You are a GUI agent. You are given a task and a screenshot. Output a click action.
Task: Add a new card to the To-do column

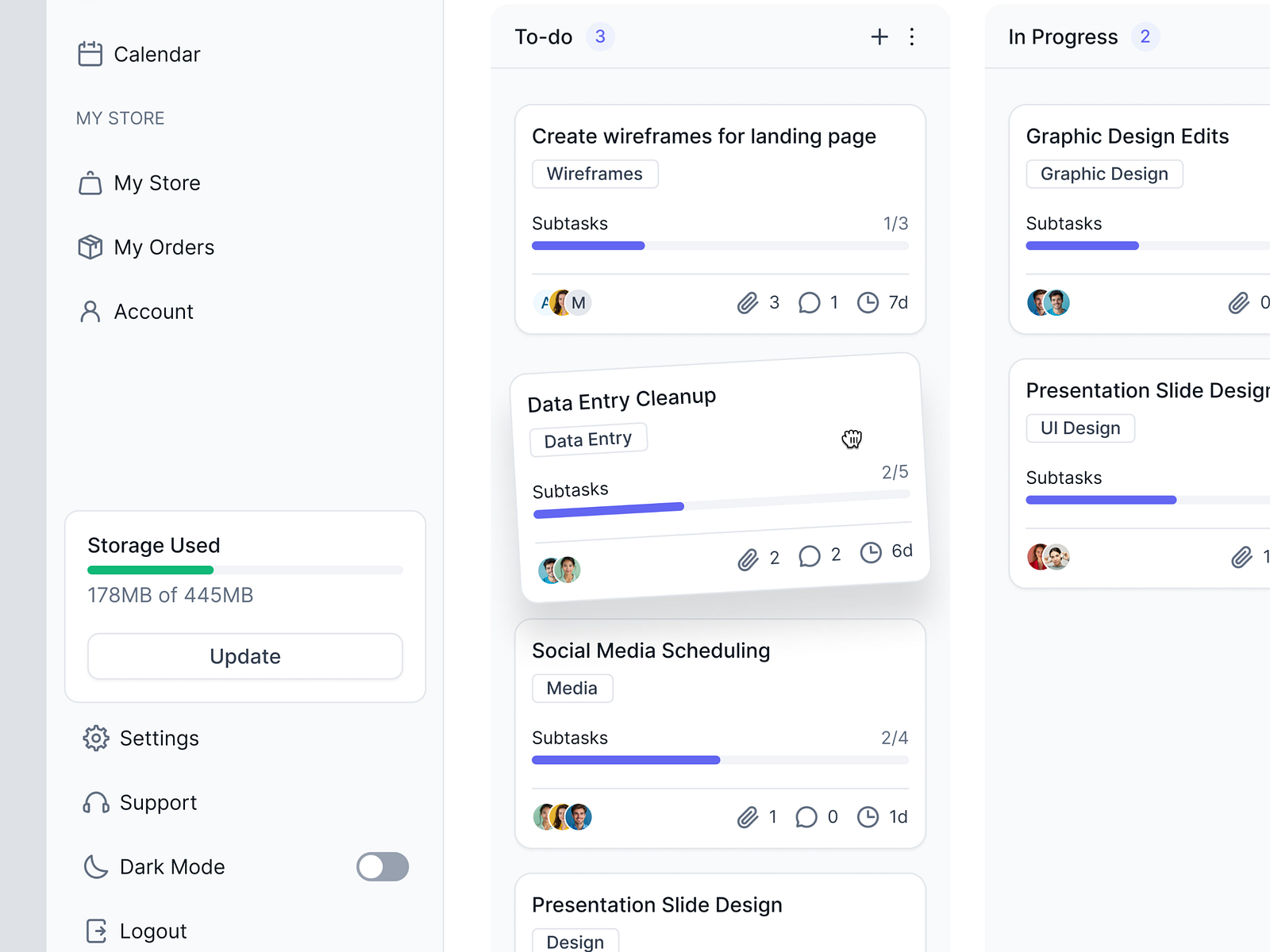(x=879, y=36)
